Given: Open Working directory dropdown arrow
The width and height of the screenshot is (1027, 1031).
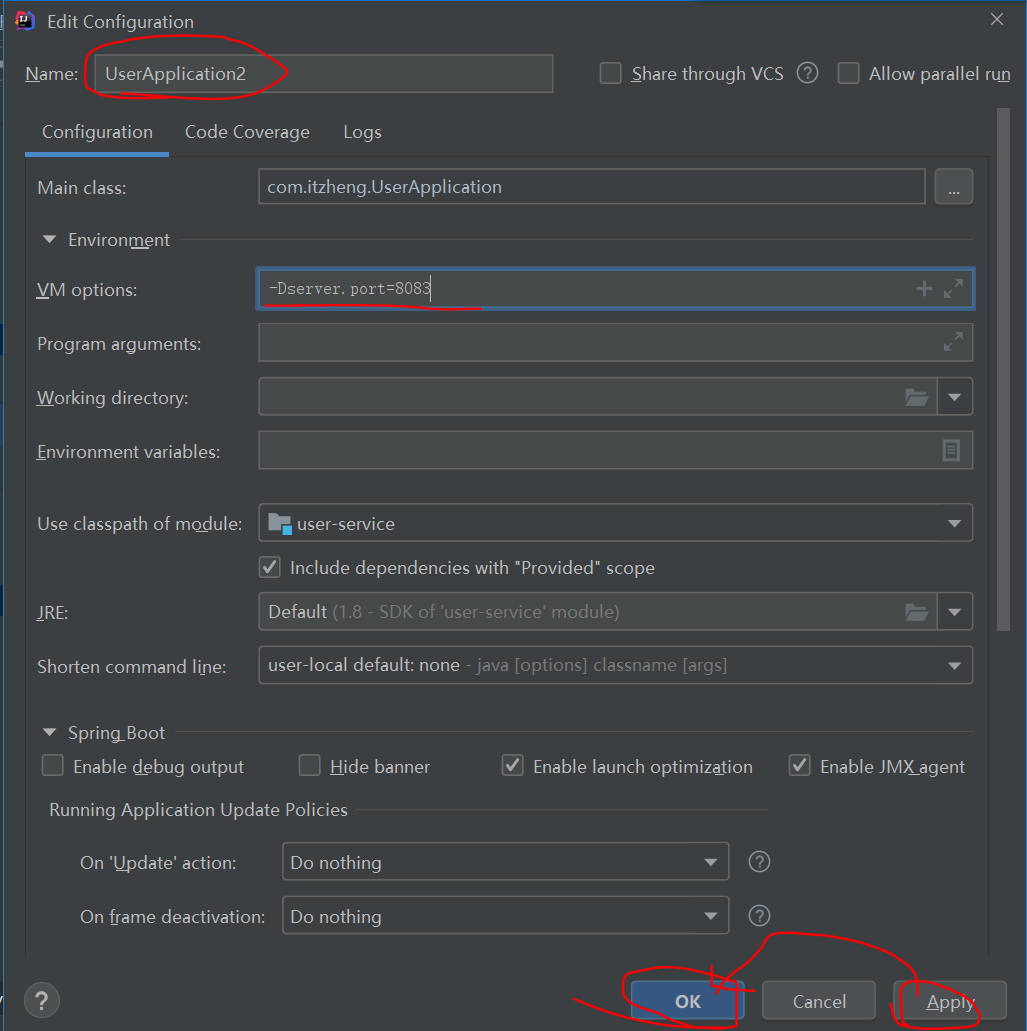Looking at the screenshot, I should [955, 396].
